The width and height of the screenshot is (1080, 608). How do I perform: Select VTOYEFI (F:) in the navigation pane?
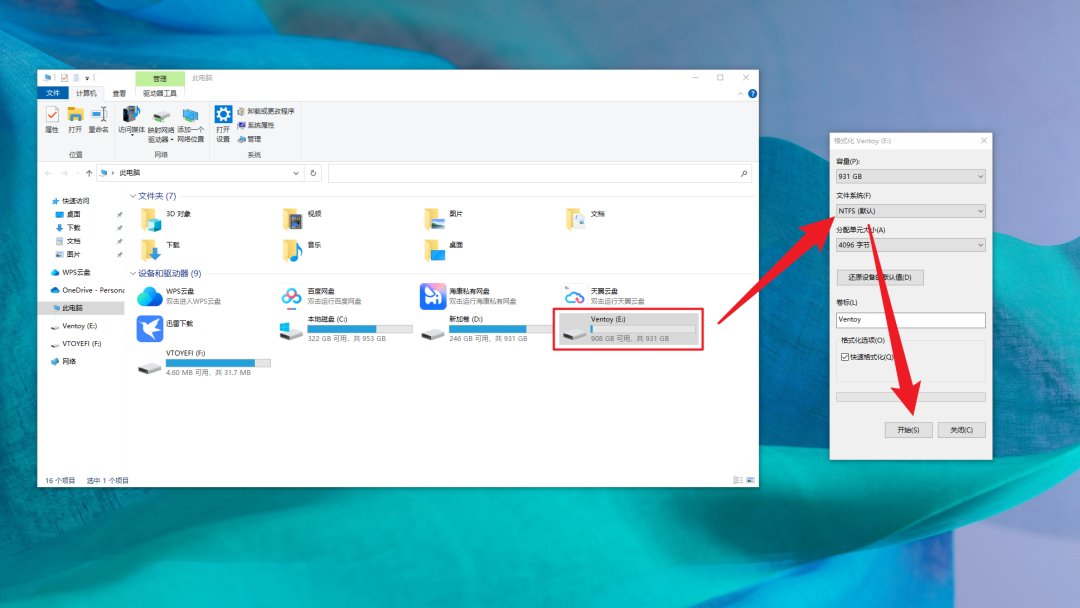click(76, 344)
